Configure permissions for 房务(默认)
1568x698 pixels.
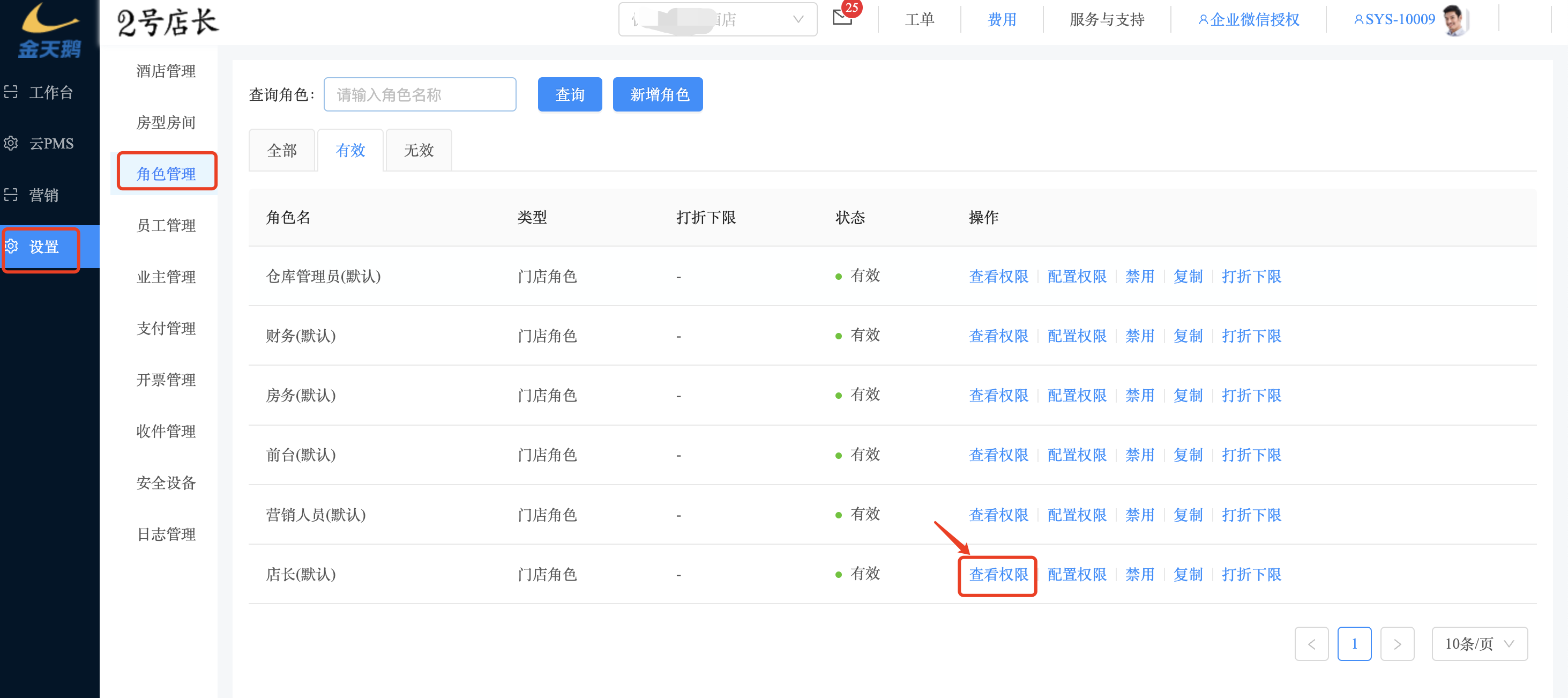(x=1077, y=396)
